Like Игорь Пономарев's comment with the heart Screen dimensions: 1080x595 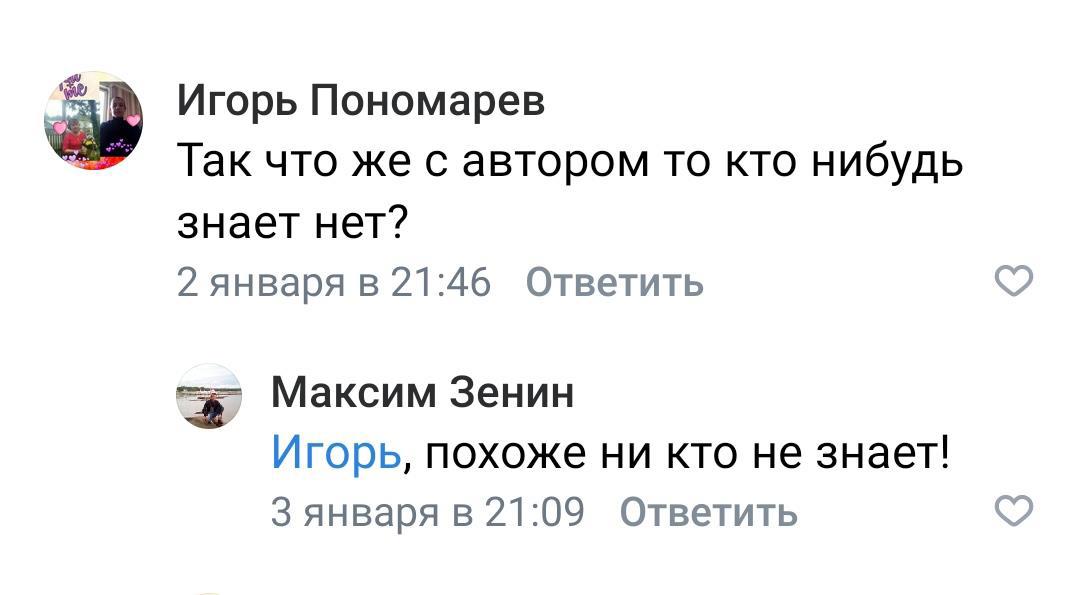(1016, 283)
